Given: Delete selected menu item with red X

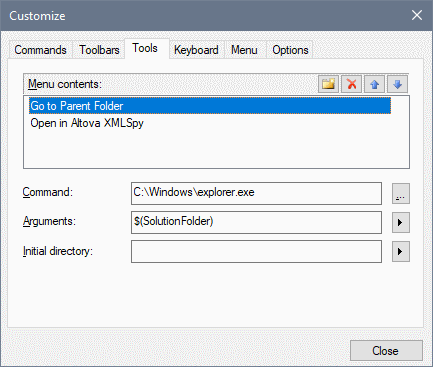Looking at the screenshot, I should [x=351, y=84].
